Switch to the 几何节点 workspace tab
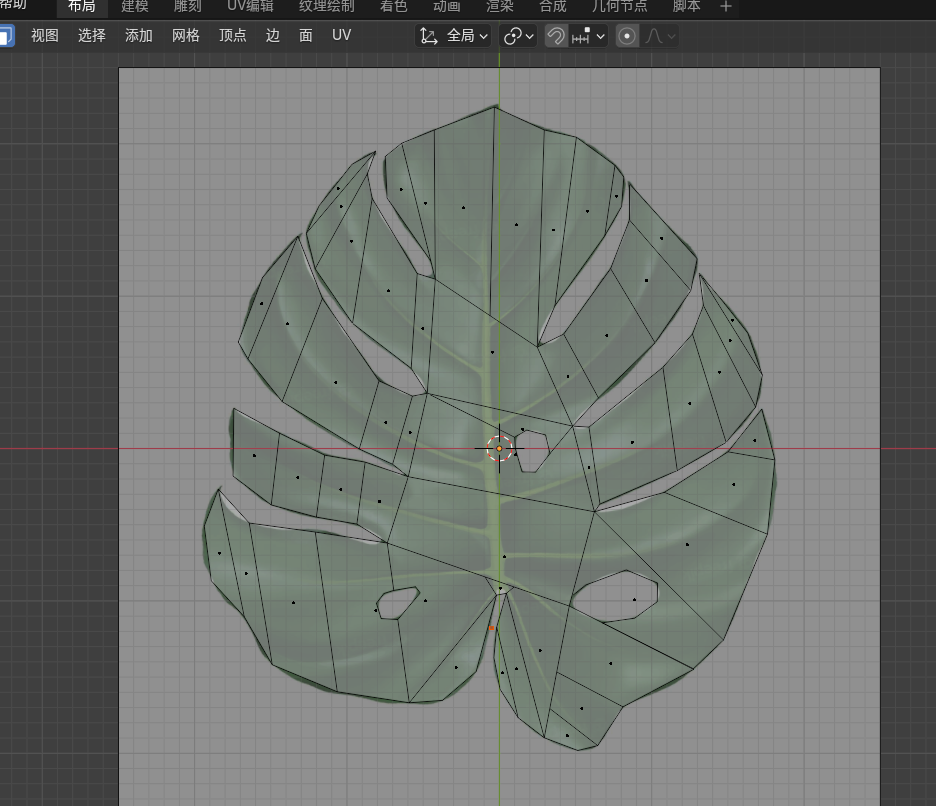The height and width of the screenshot is (806, 936). [619, 6]
